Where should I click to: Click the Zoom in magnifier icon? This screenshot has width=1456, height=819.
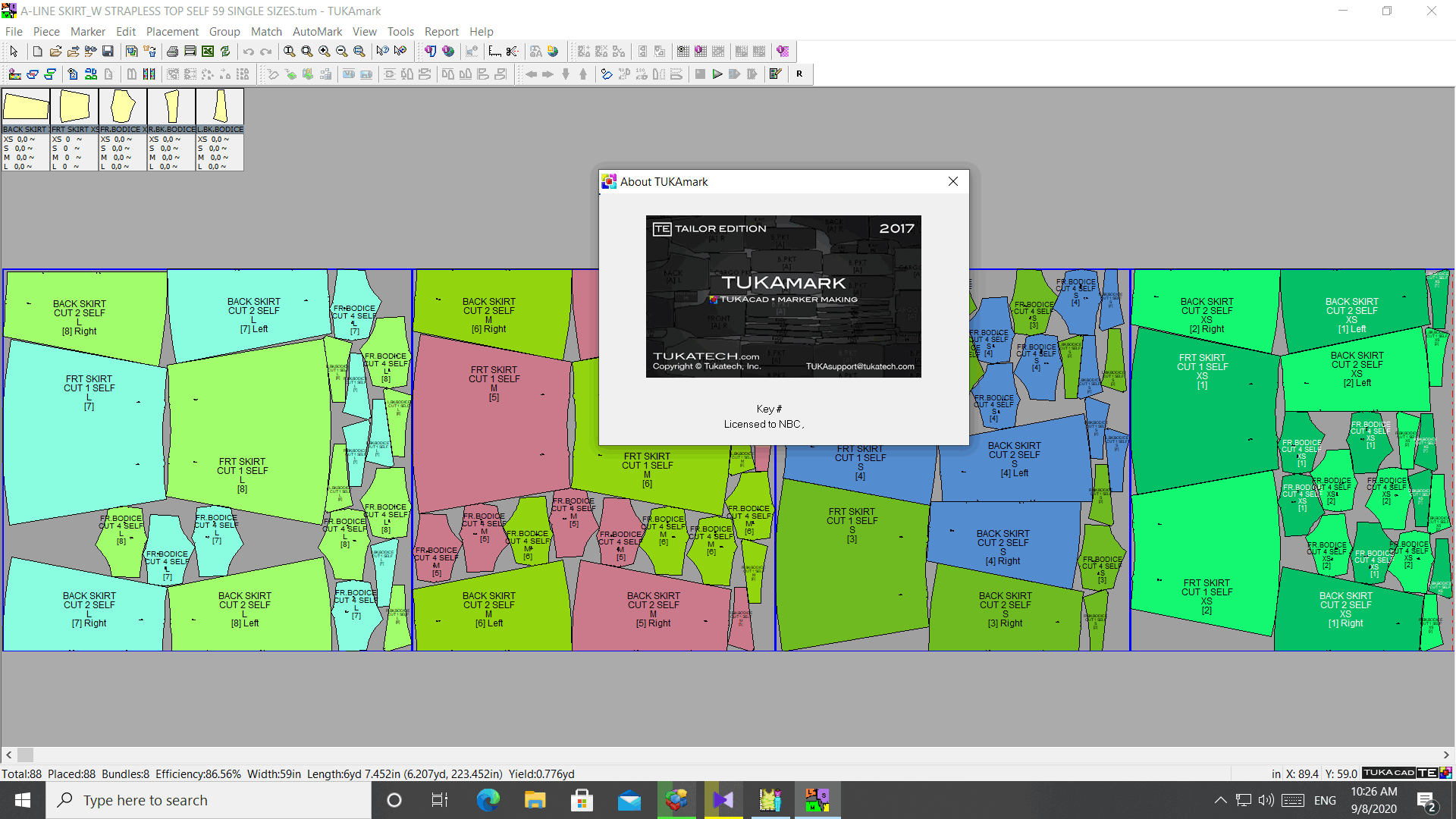click(325, 52)
